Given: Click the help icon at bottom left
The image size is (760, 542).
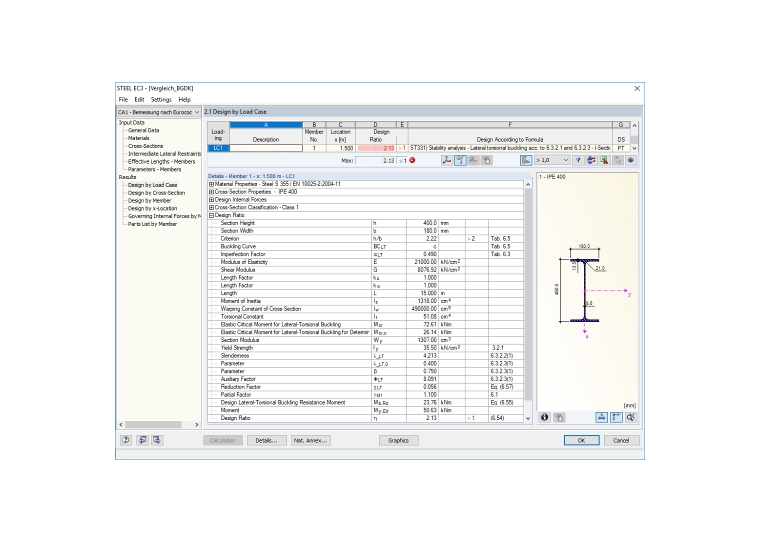Looking at the screenshot, I should click(x=126, y=440).
